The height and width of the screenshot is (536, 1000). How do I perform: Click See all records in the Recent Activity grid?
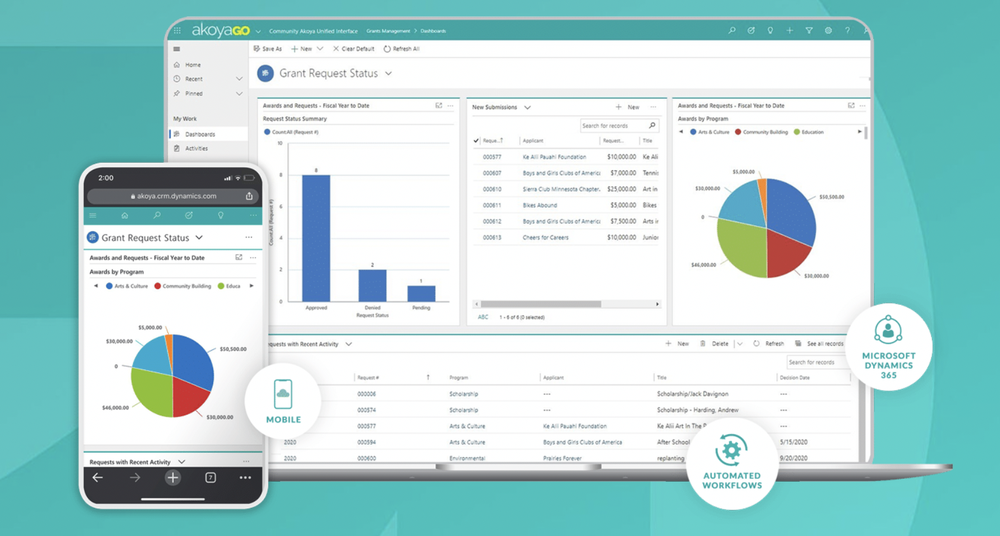tap(819, 343)
